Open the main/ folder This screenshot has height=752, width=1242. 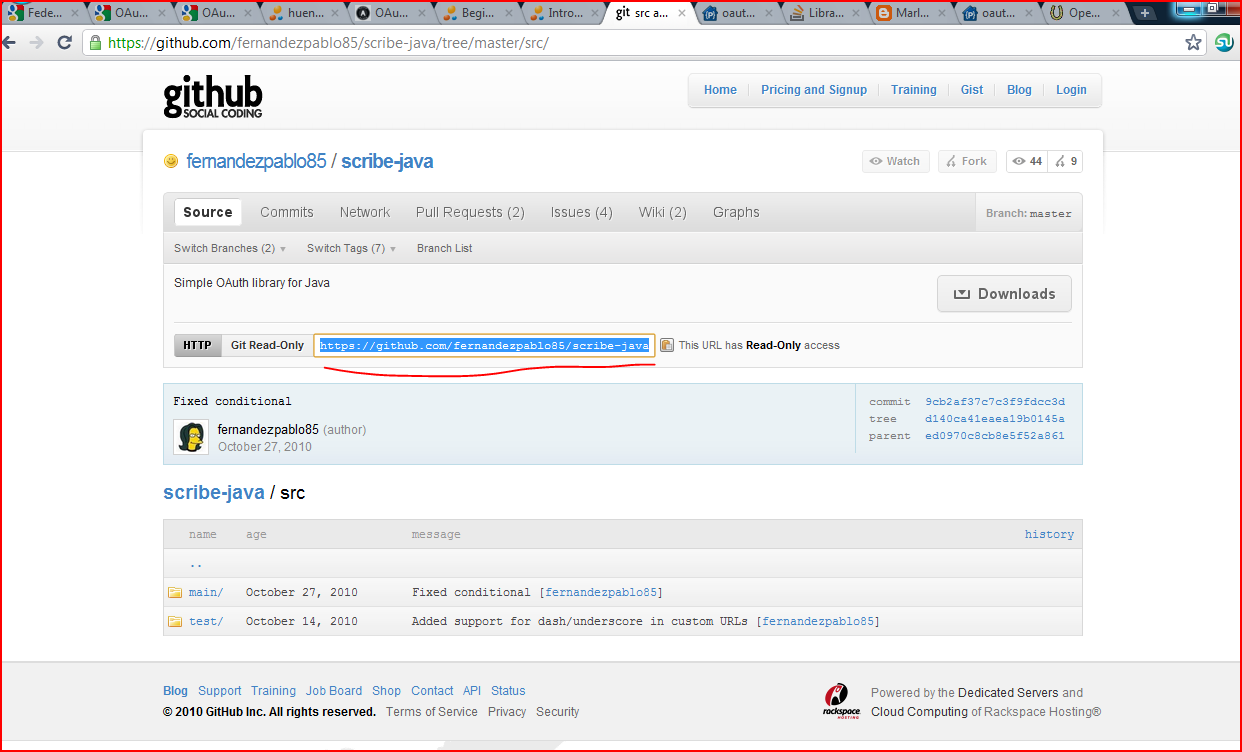pyautogui.click(x=206, y=592)
